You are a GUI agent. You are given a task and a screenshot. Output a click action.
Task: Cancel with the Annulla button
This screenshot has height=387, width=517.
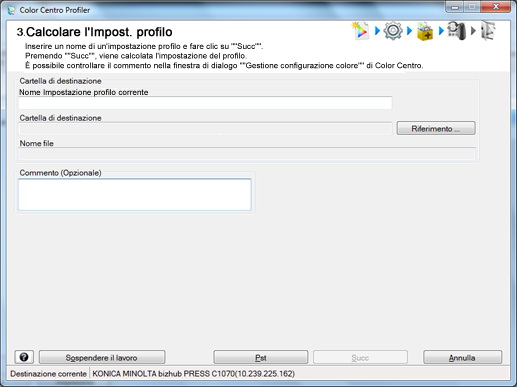coord(462,358)
